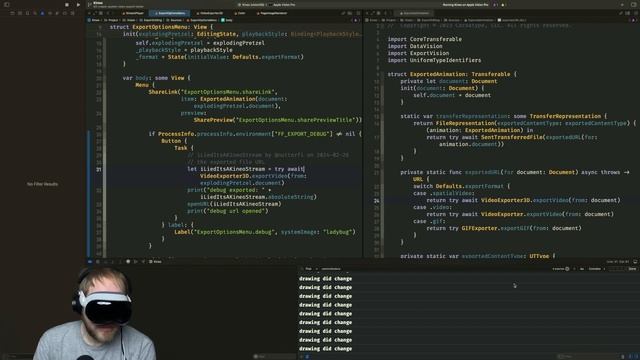
Task: Switch to the VideoExporter3D tab
Action: tap(210, 13)
